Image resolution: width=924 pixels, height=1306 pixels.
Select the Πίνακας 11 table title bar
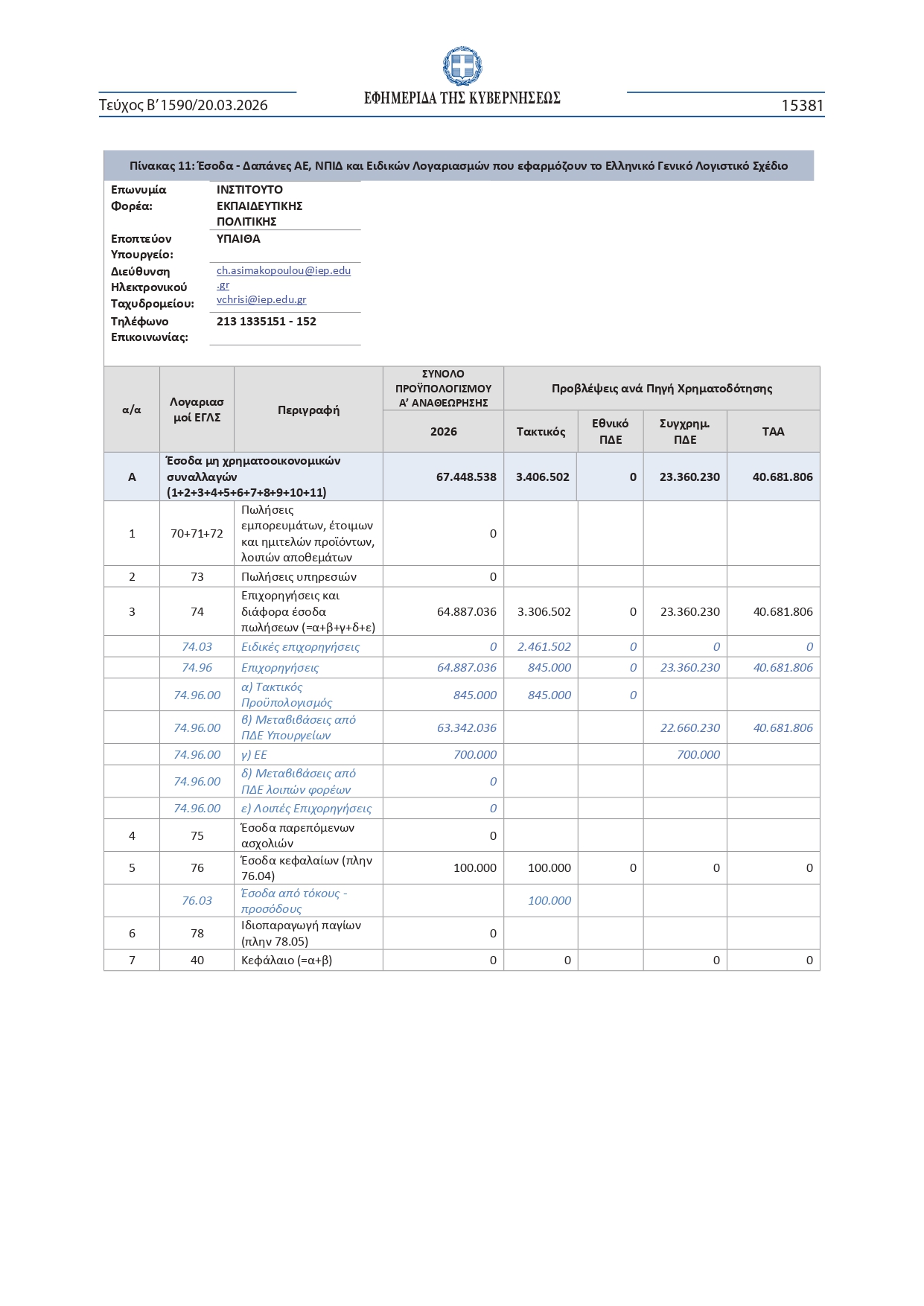coord(458,166)
